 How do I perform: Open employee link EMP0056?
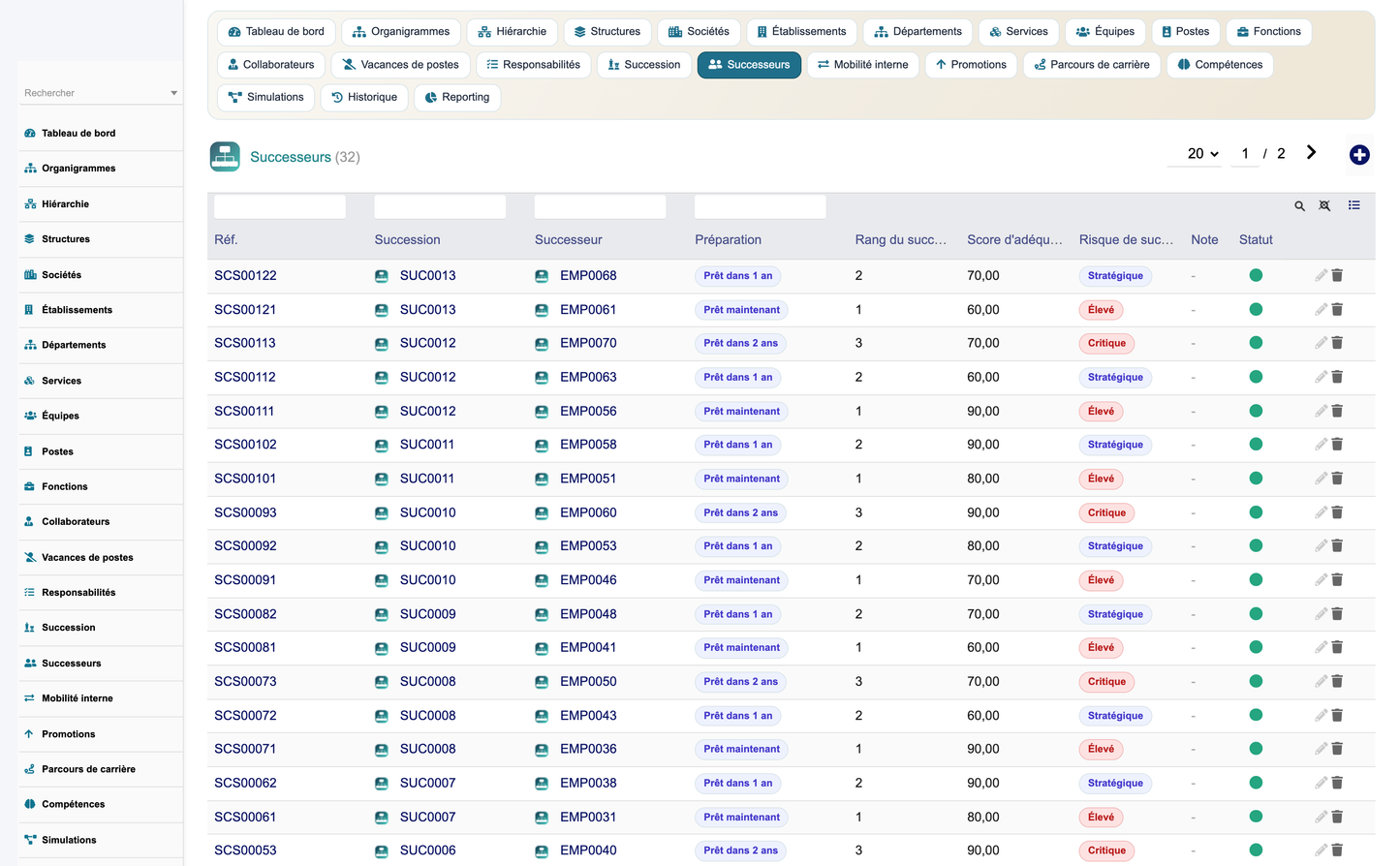pos(588,411)
